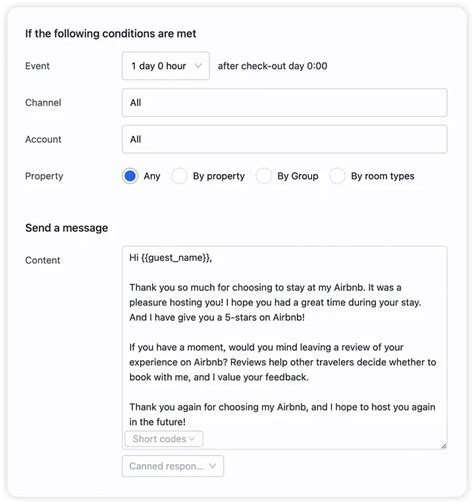Viewport: 474px width, 504px height.
Task: Click inside the message Content text area
Action: pos(285,348)
